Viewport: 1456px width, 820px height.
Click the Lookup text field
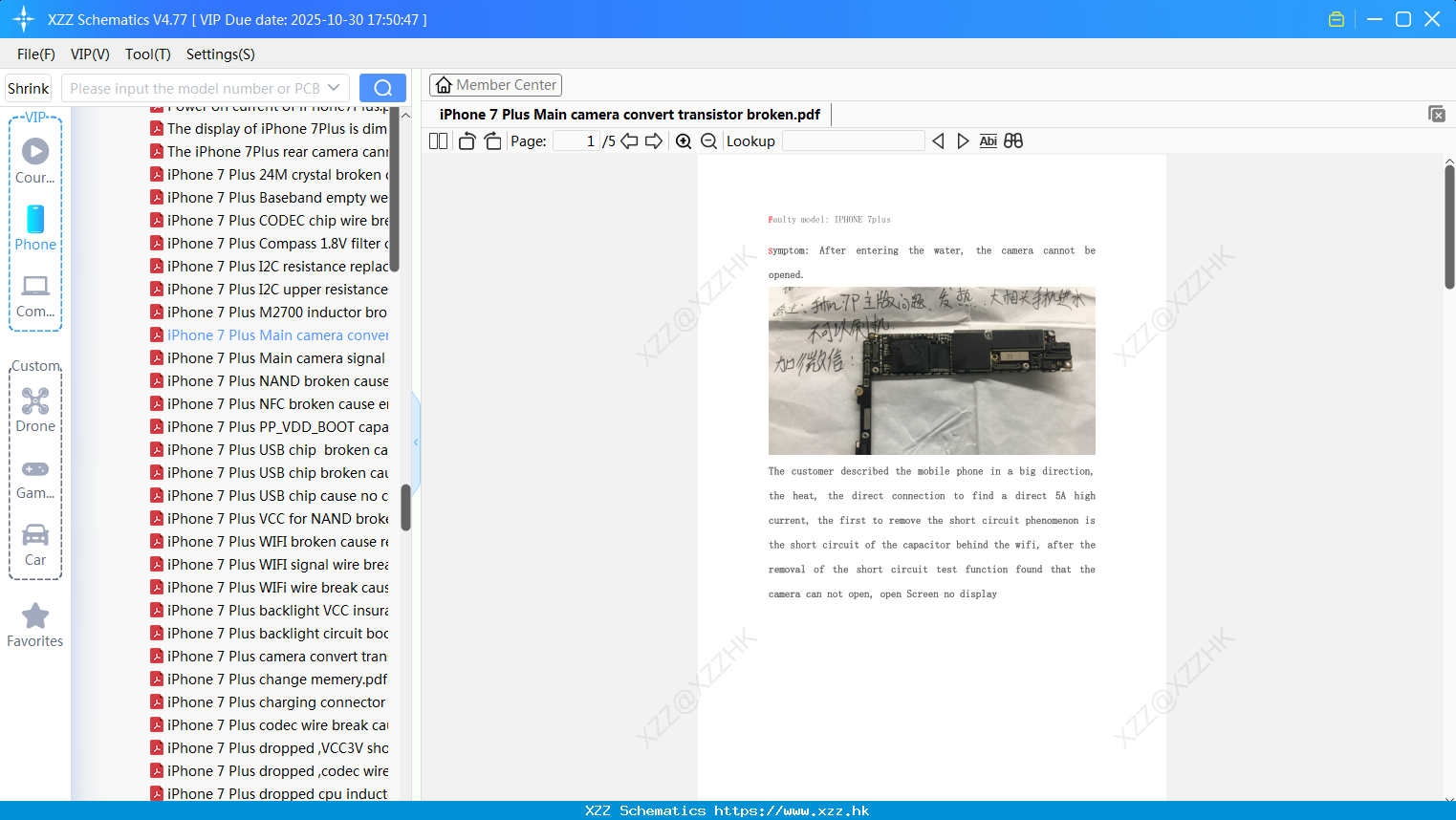[853, 141]
